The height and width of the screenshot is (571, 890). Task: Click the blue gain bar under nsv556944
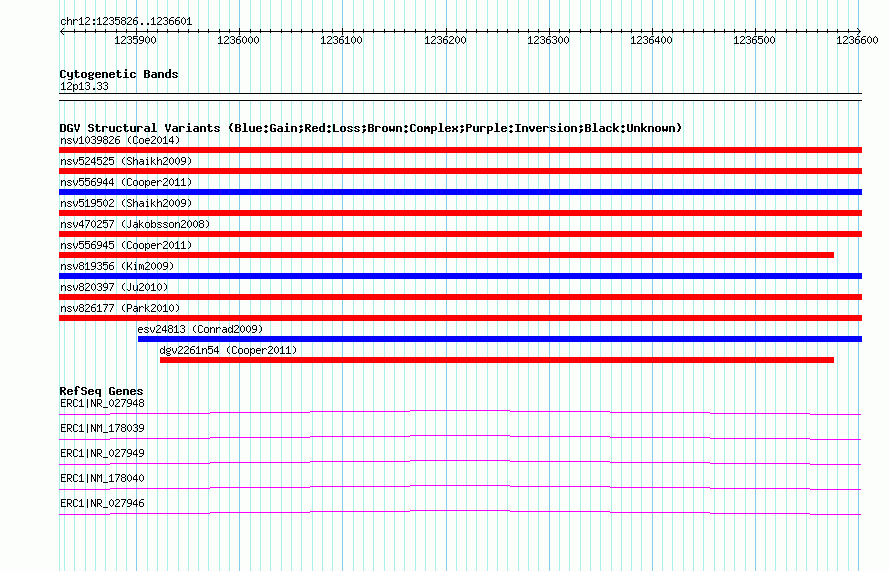tap(460, 192)
